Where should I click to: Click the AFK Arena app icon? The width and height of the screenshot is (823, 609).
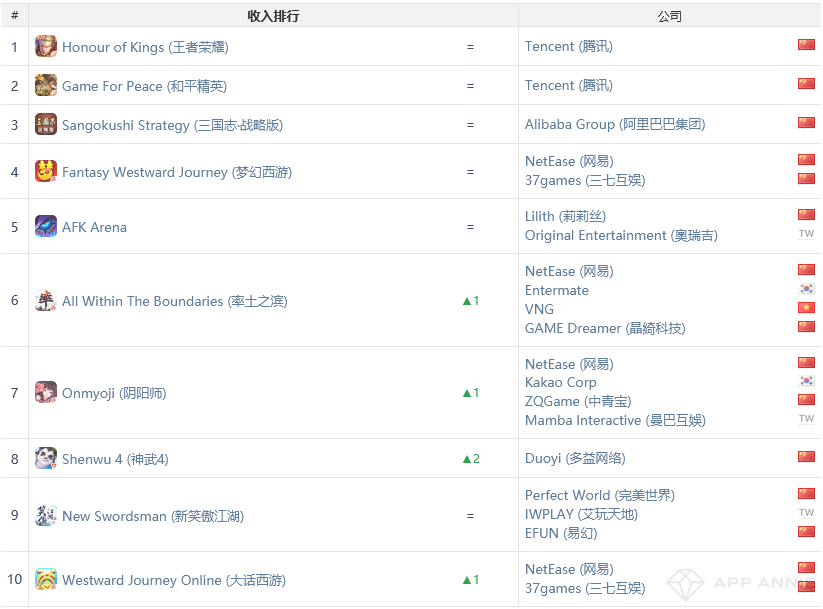tap(46, 227)
